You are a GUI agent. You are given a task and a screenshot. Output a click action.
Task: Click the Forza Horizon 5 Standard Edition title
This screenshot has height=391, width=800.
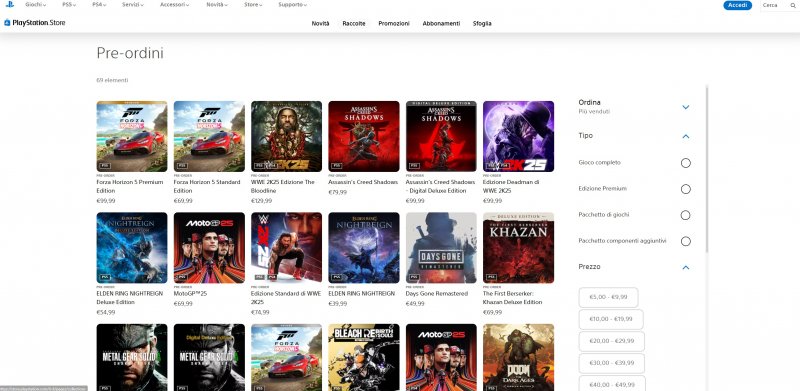point(207,186)
